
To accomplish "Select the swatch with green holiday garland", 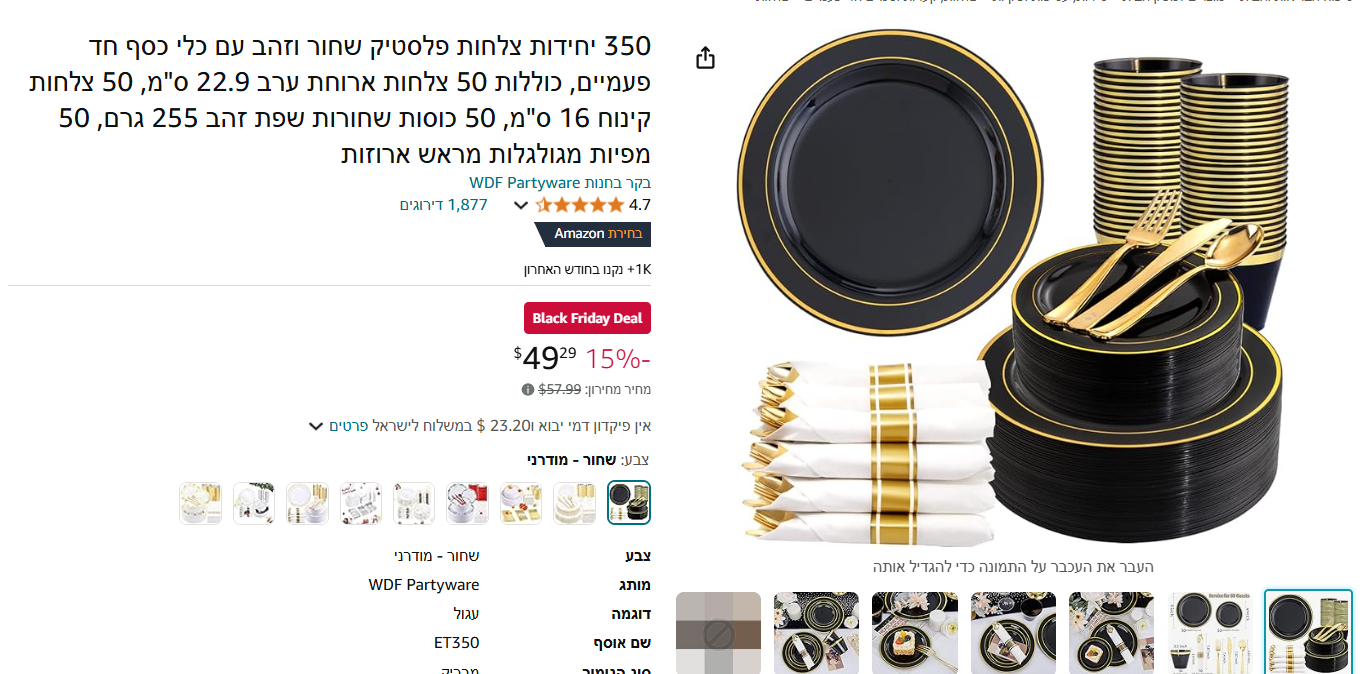I will point(254,503).
